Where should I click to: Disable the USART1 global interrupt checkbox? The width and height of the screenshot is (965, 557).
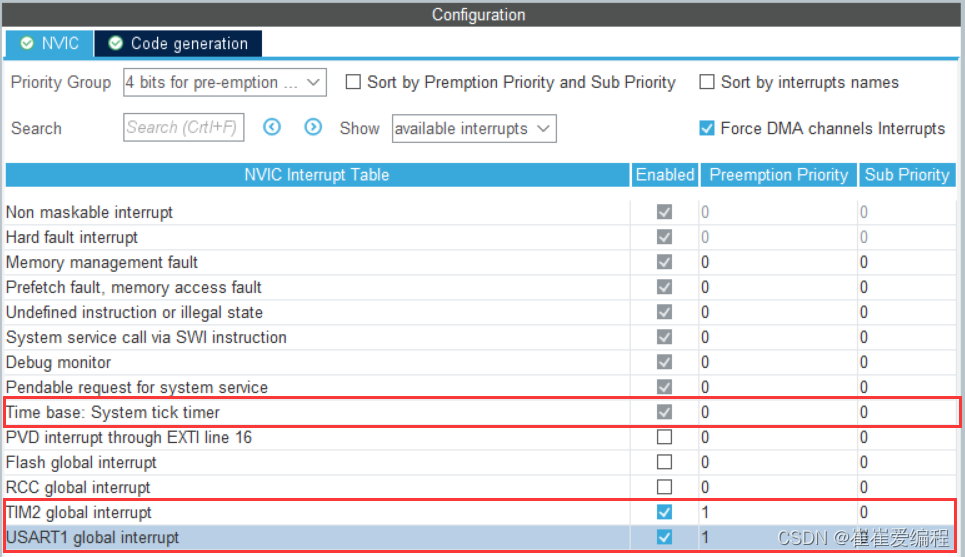click(664, 537)
